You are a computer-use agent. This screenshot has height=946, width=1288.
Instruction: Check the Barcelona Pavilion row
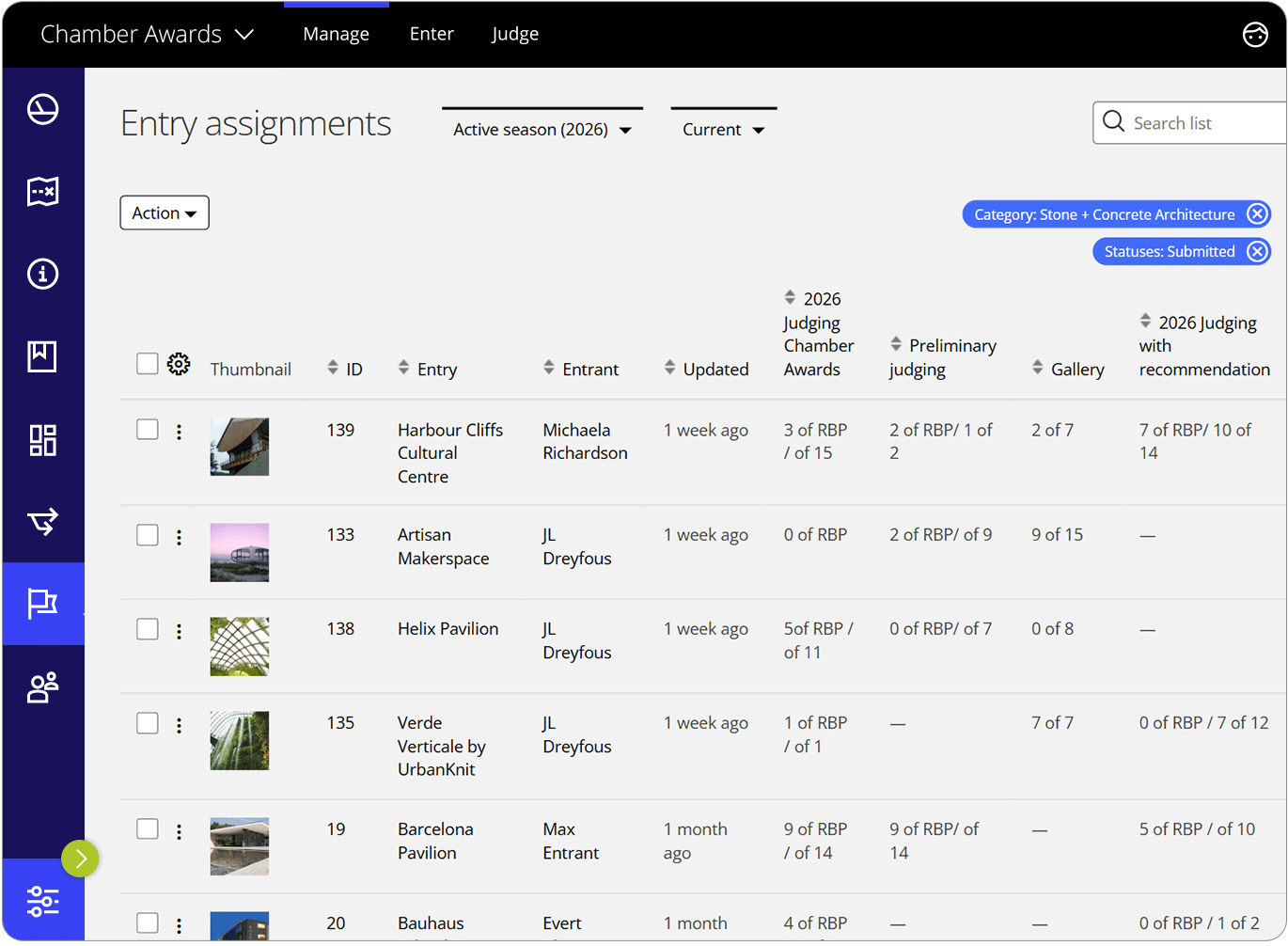point(147,828)
